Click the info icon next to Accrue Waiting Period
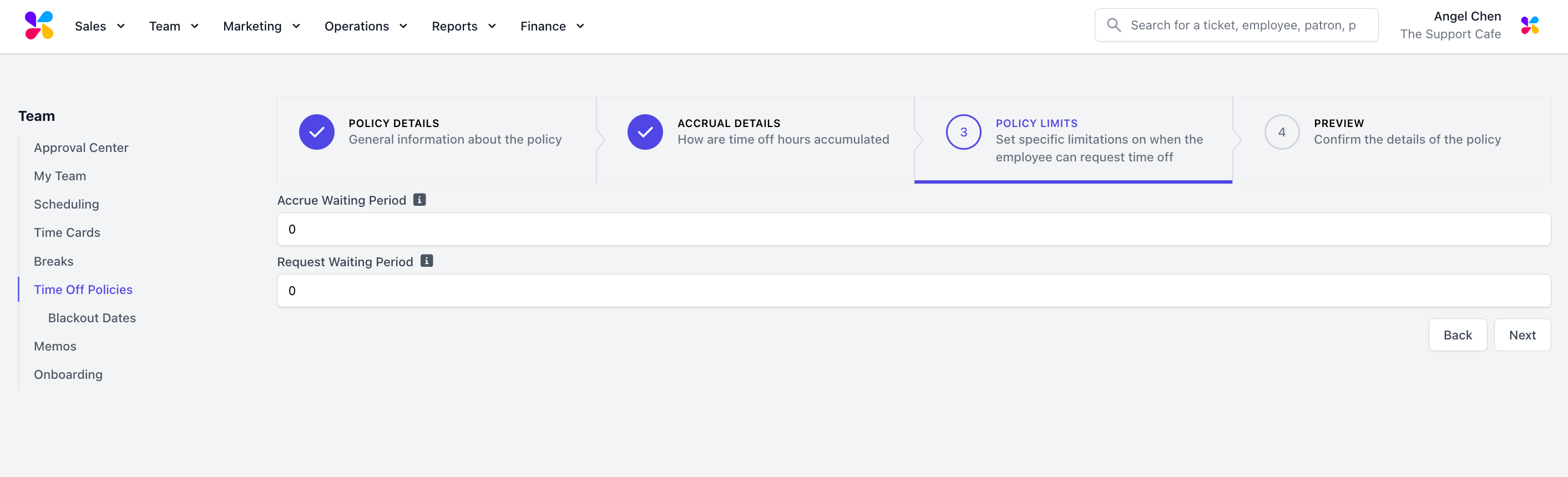 (x=419, y=200)
